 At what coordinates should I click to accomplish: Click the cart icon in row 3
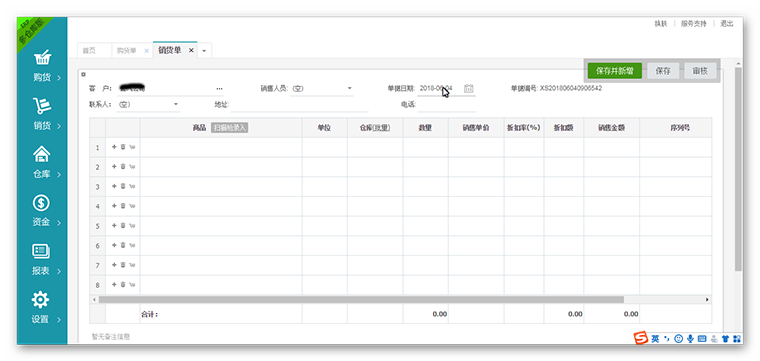tap(132, 187)
